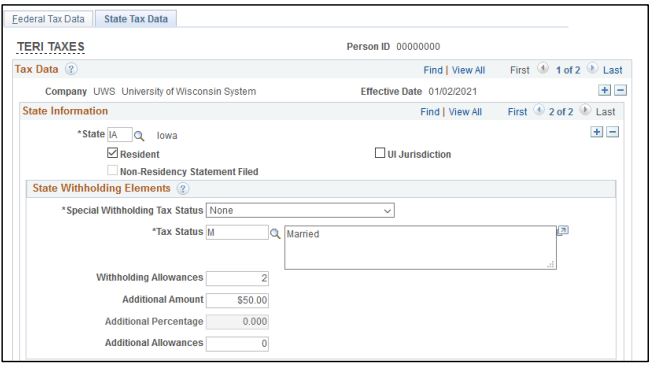Delete the current Tax Data row
Image resolution: width=656 pixels, height=374 pixels.
[620, 90]
